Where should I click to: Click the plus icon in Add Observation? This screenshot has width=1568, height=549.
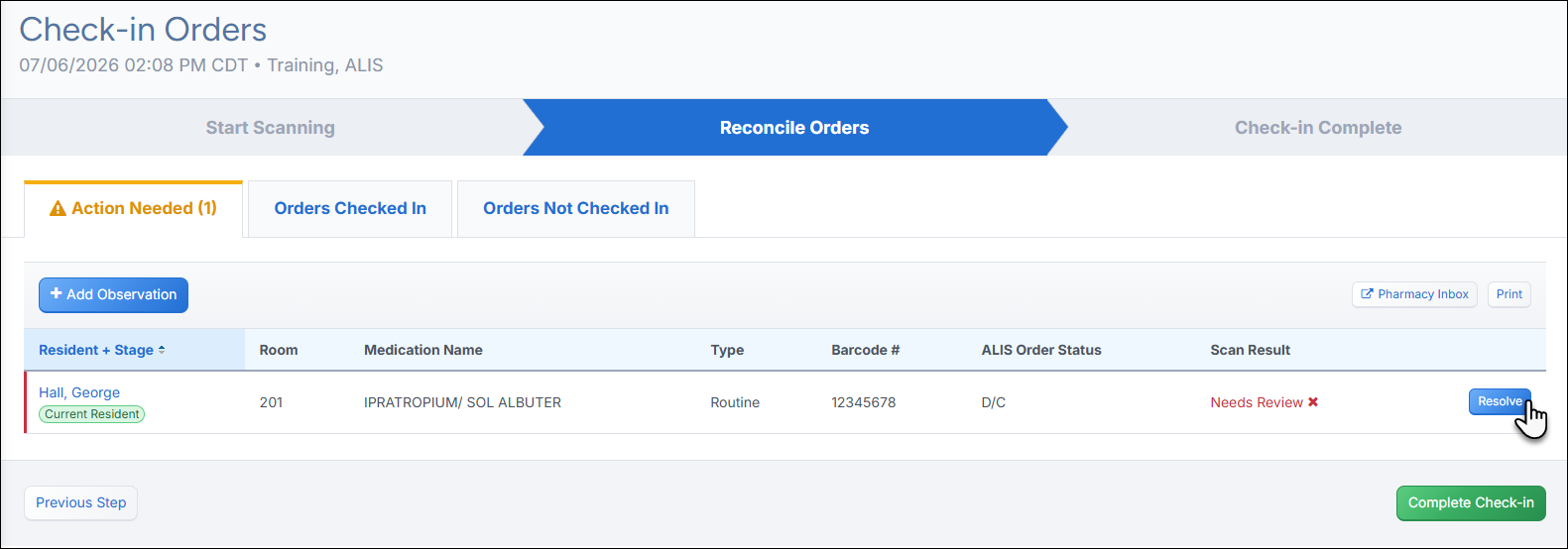point(57,293)
